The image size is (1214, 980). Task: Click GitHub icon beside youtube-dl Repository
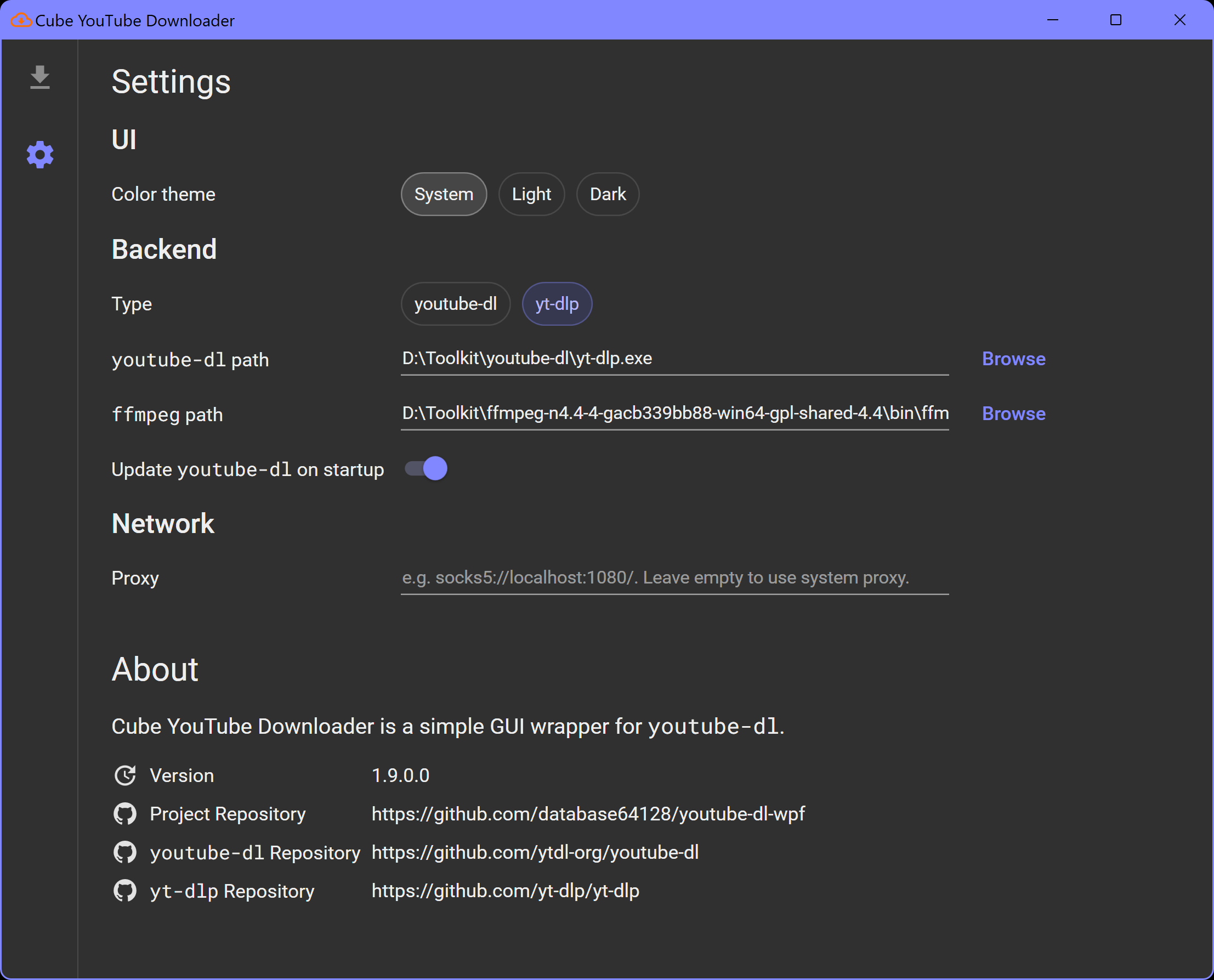click(124, 852)
